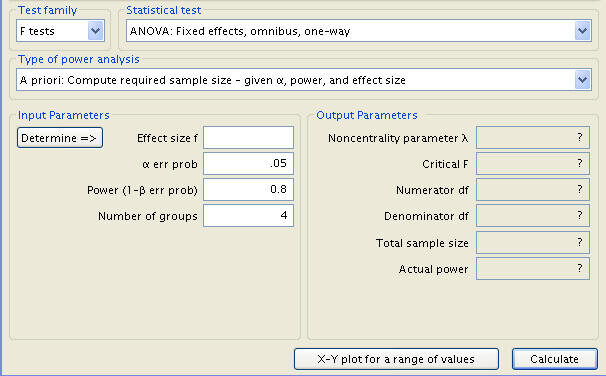The image size is (606, 376).
Task: Focus the Power field showing 0.8
Action: [249, 189]
